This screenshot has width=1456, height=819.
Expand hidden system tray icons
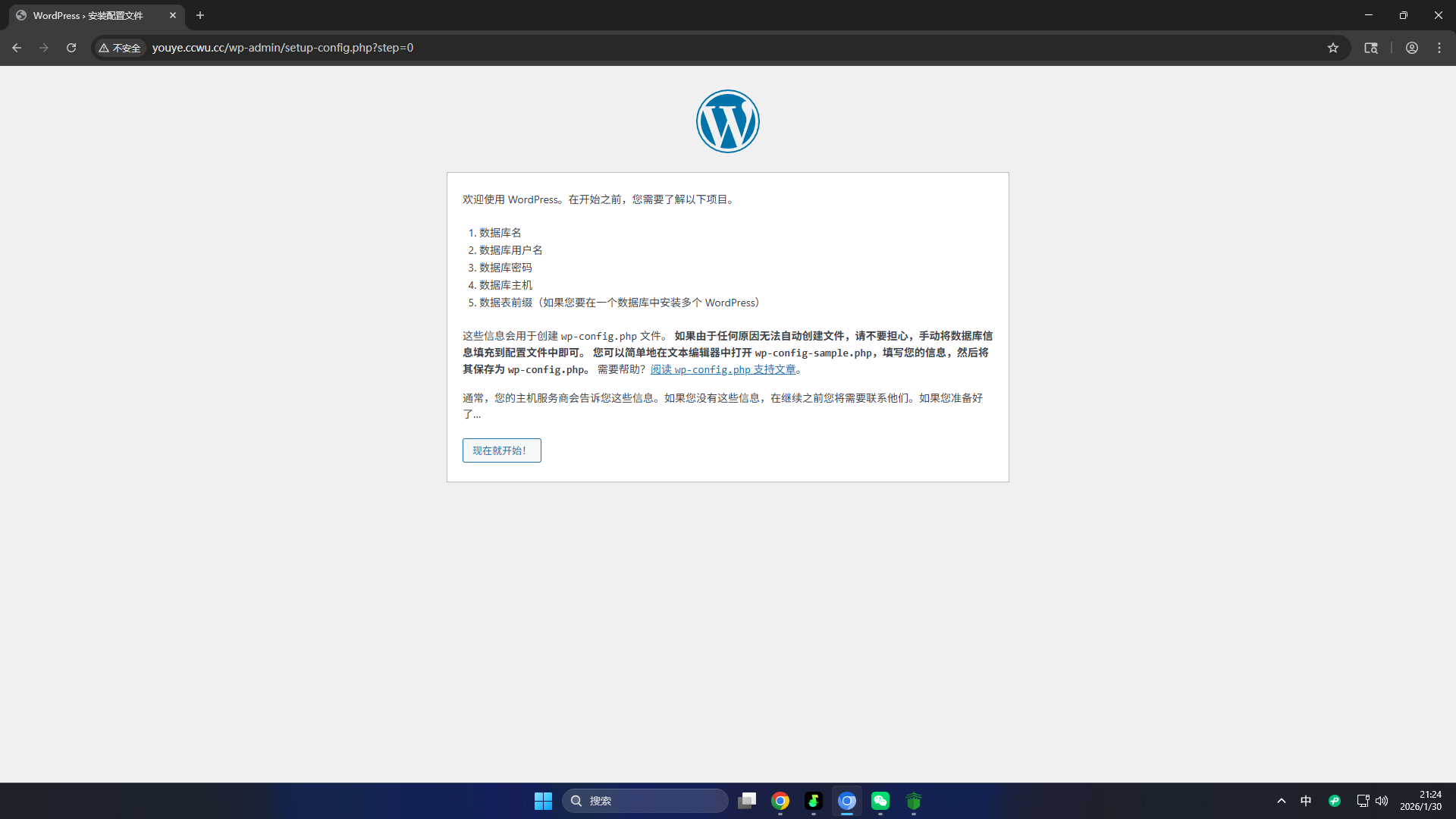(x=1281, y=801)
